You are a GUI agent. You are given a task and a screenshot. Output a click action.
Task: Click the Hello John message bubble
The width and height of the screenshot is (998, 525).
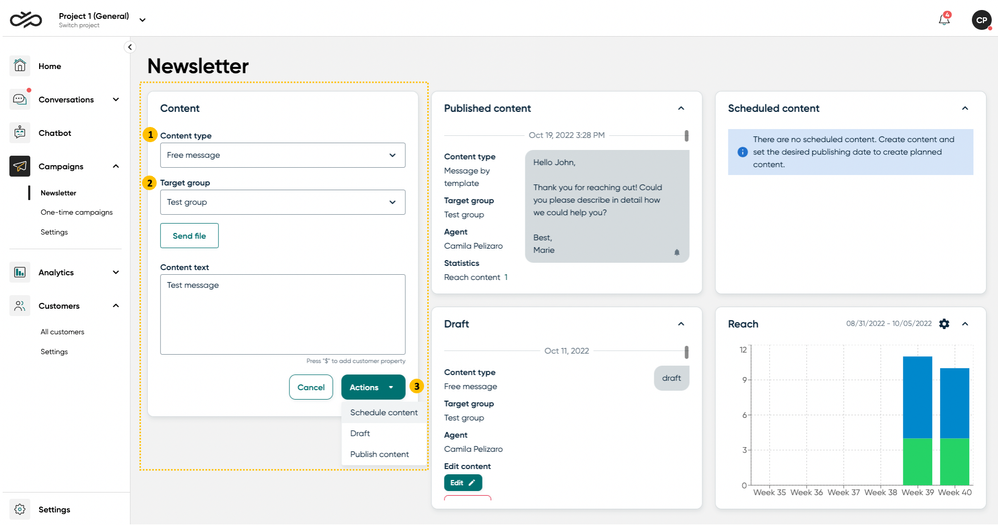(x=607, y=206)
